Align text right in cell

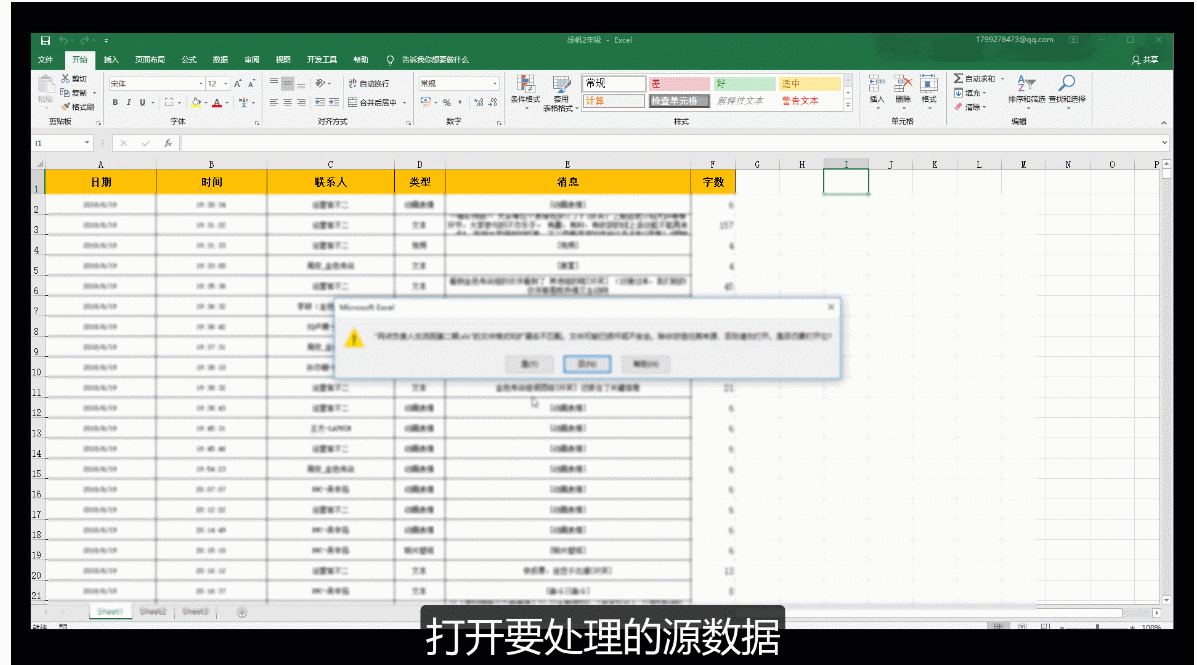[302, 102]
